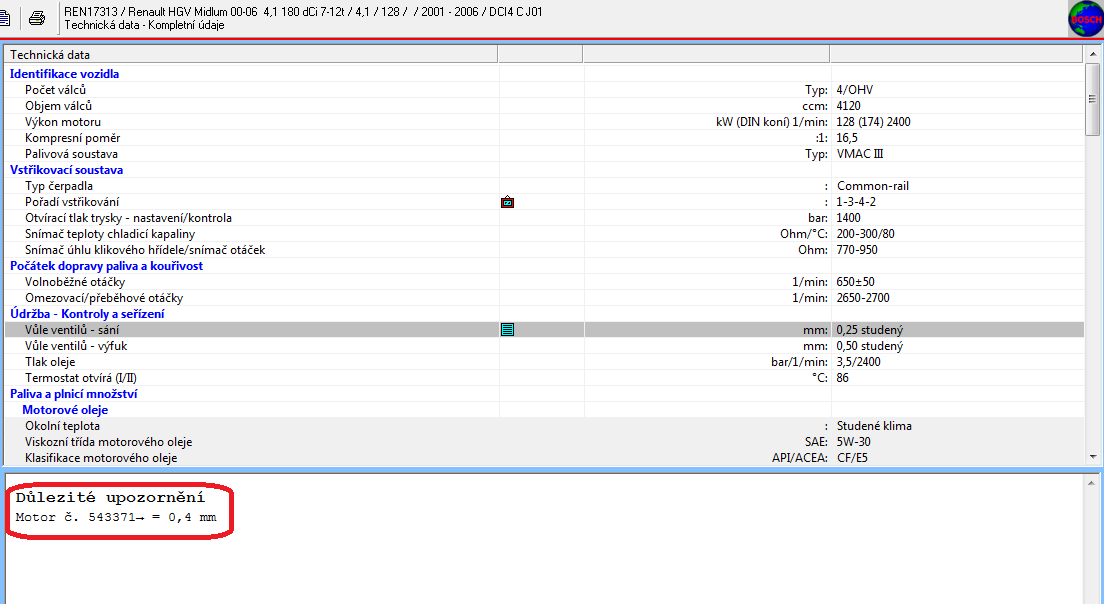
Task: Select the Tlak oleje row
Action: pos(544,362)
